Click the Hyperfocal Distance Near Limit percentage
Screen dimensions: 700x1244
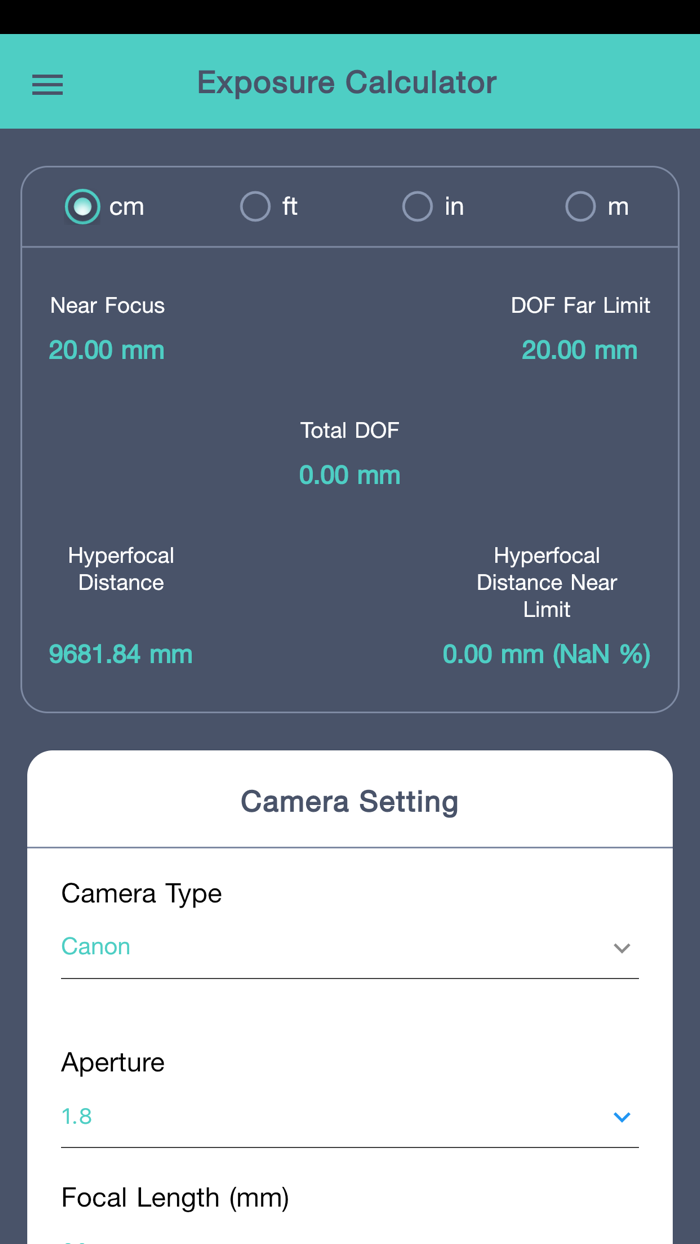pyautogui.click(x=546, y=654)
